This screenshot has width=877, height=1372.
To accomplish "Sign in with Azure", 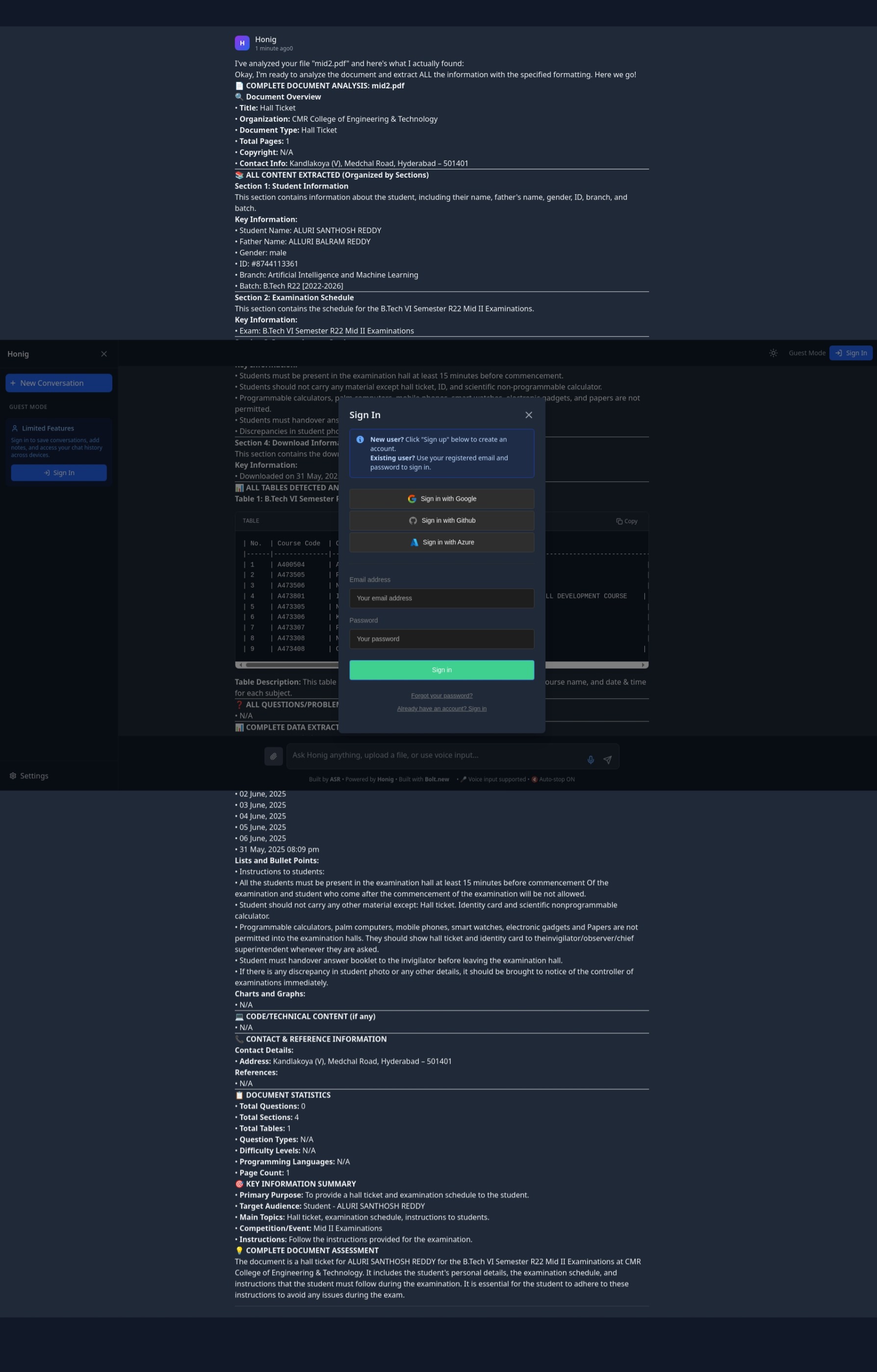I will (x=441, y=542).
